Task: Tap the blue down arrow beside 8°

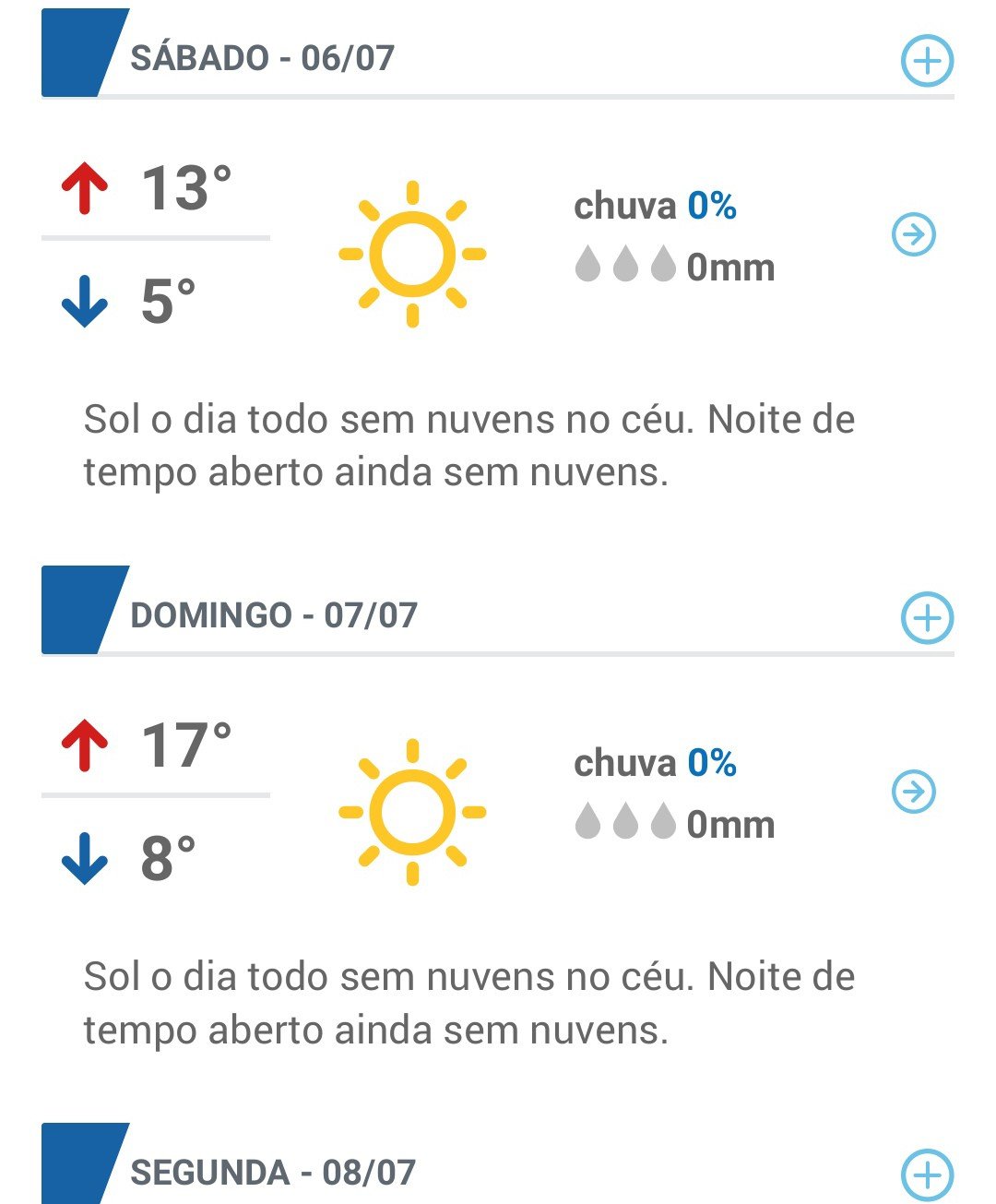Action: tap(85, 859)
